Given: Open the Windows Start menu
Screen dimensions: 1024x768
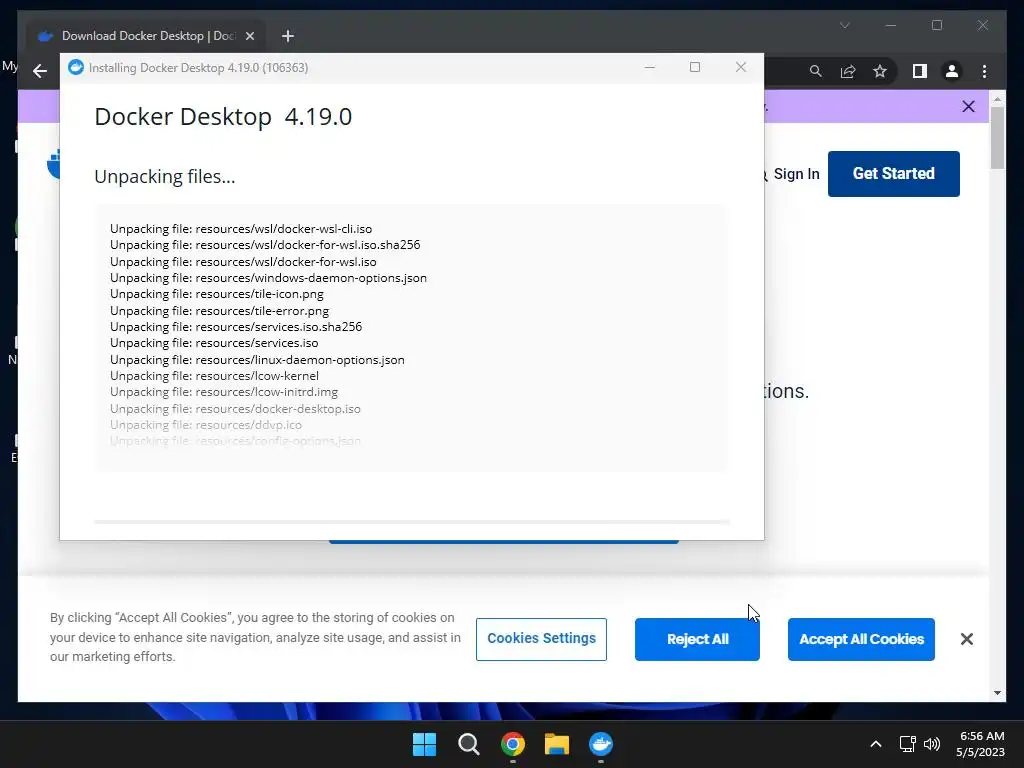Looking at the screenshot, I should (424, 744).
